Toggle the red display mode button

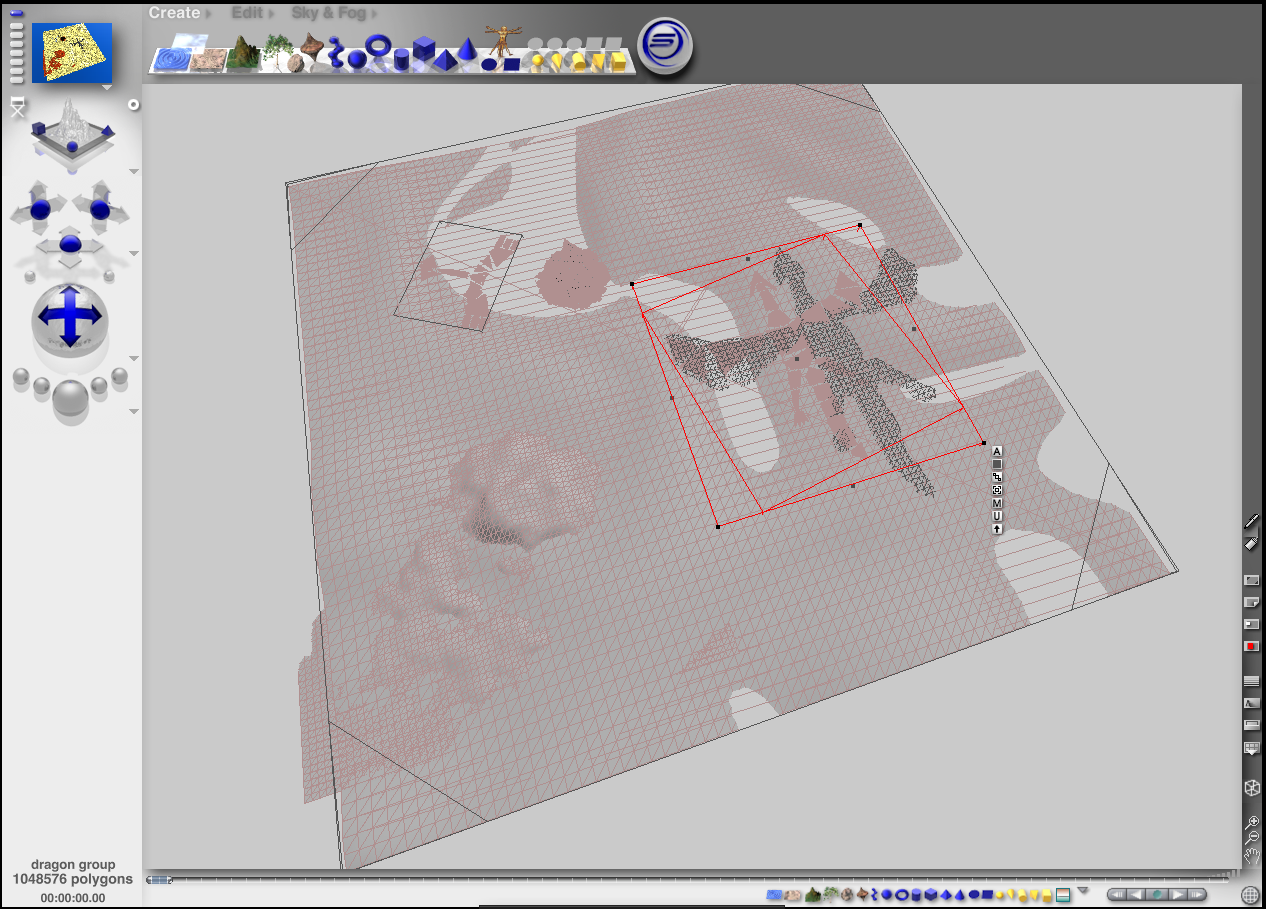pyautogui.click(x=1251, y=646)
